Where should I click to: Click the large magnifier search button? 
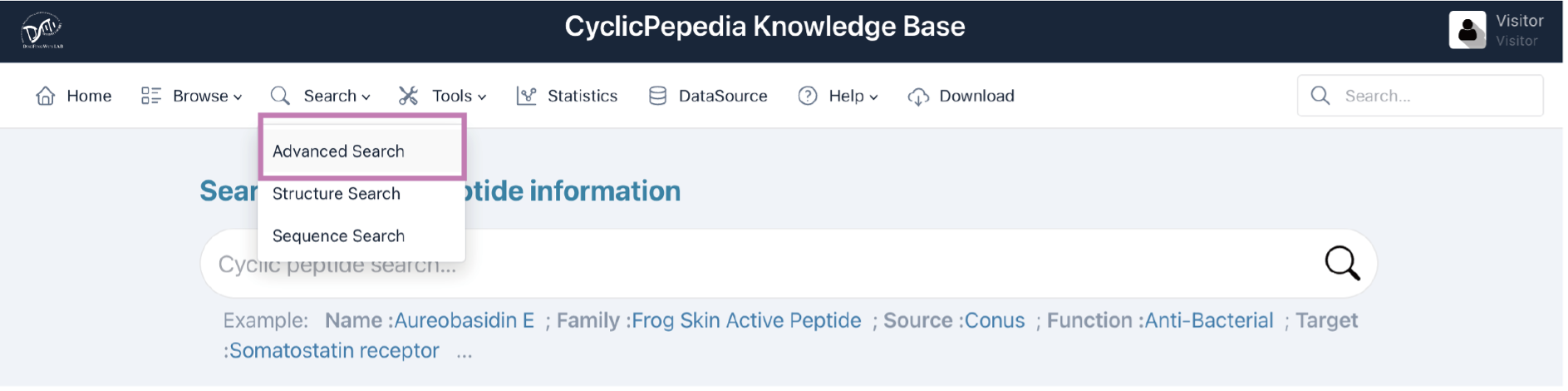[1342, 263]
